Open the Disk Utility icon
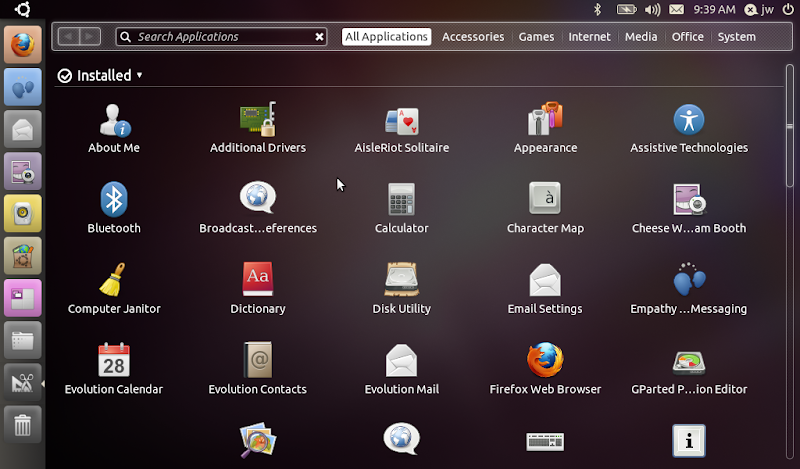Image resolution: width=800 pixels, height=469 pixels. click(401, 281)
